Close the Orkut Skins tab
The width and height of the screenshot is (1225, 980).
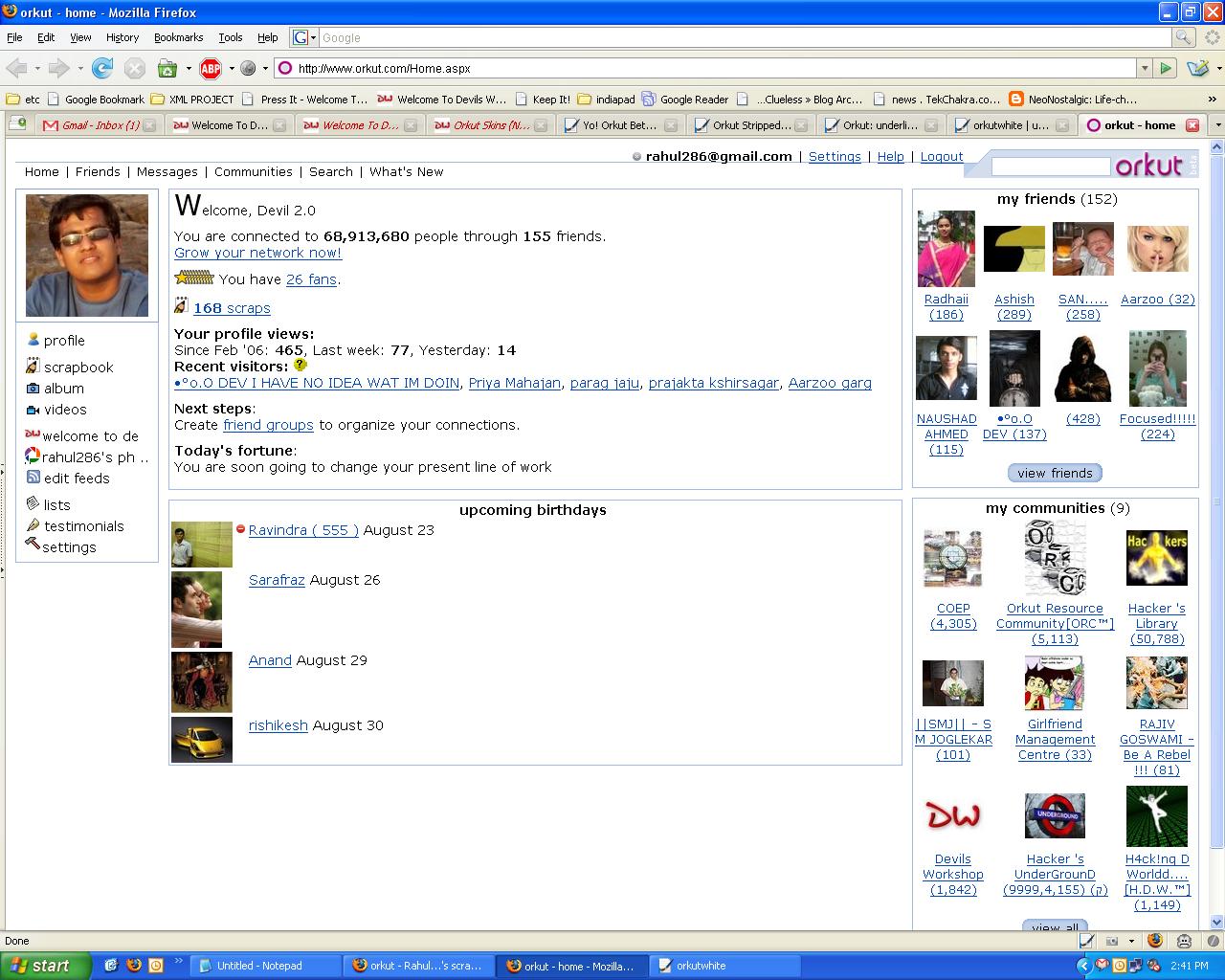pyautogui.click(x=541, y=125)
